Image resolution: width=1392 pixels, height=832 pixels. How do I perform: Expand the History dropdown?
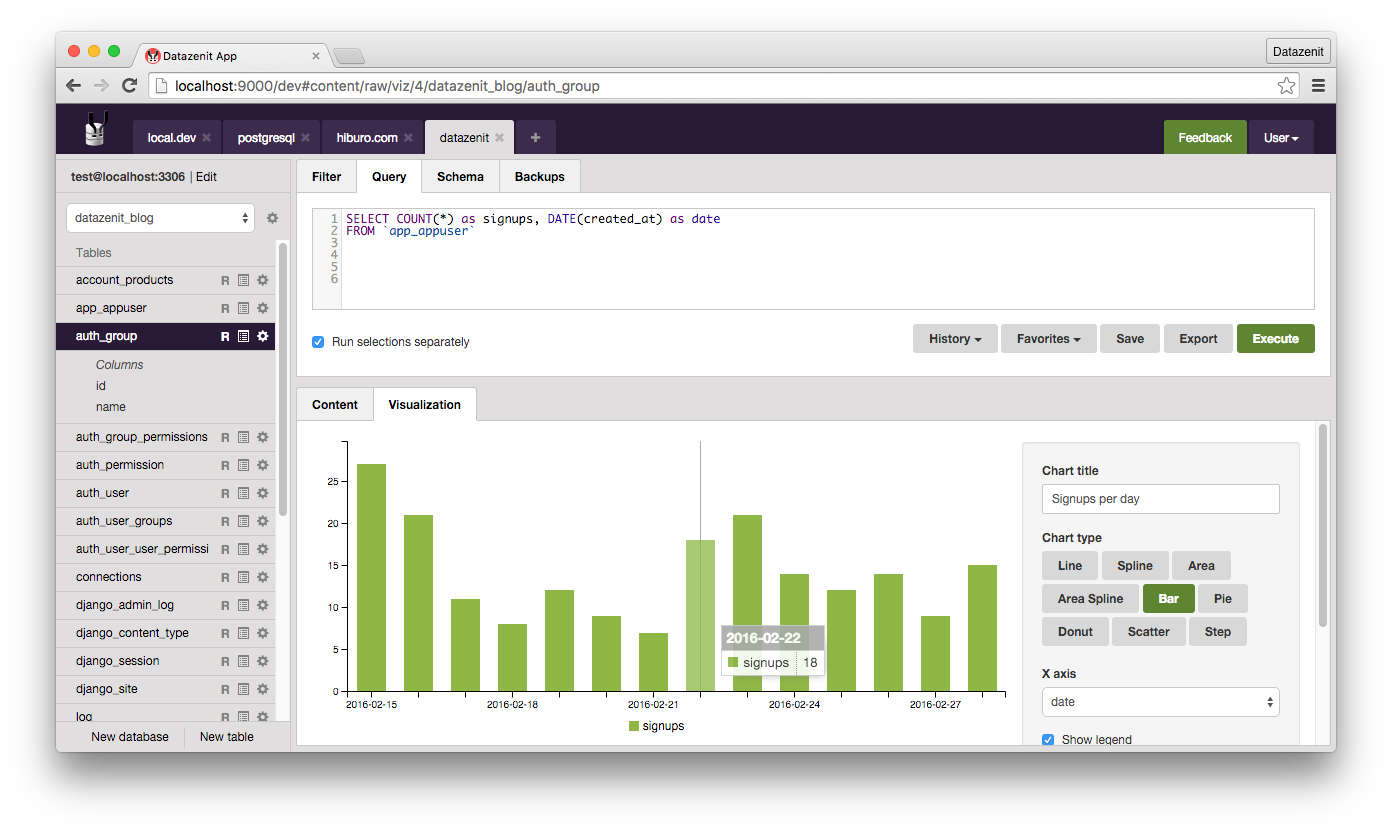coord(954,339)
